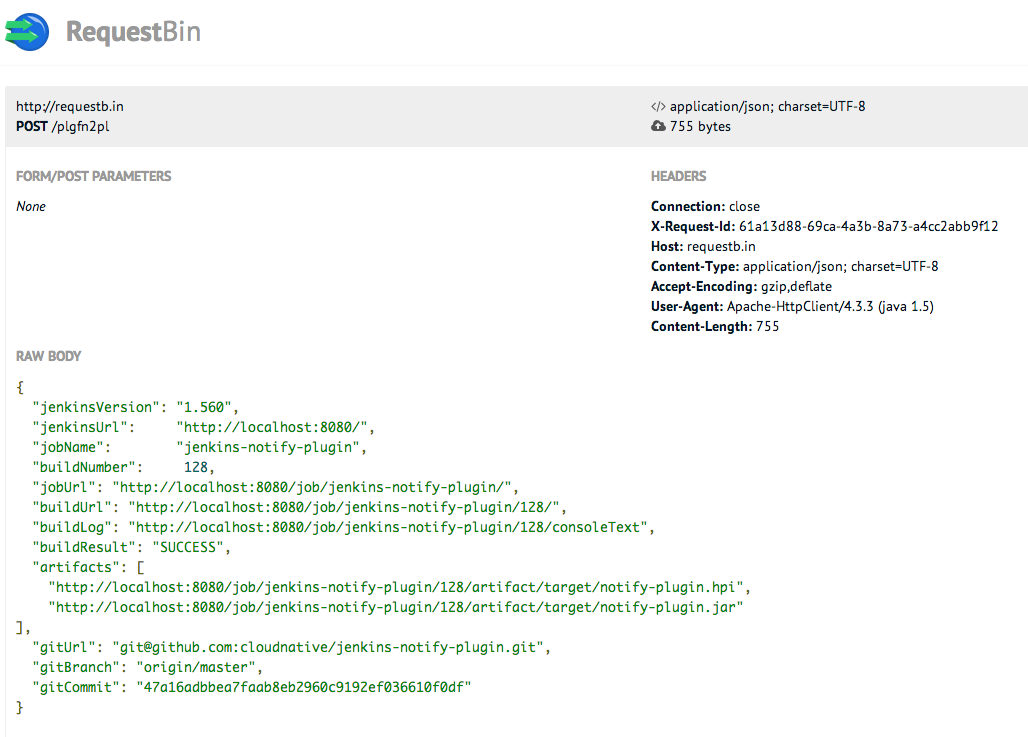Click the buildUrl line in body

pos(299,508)
